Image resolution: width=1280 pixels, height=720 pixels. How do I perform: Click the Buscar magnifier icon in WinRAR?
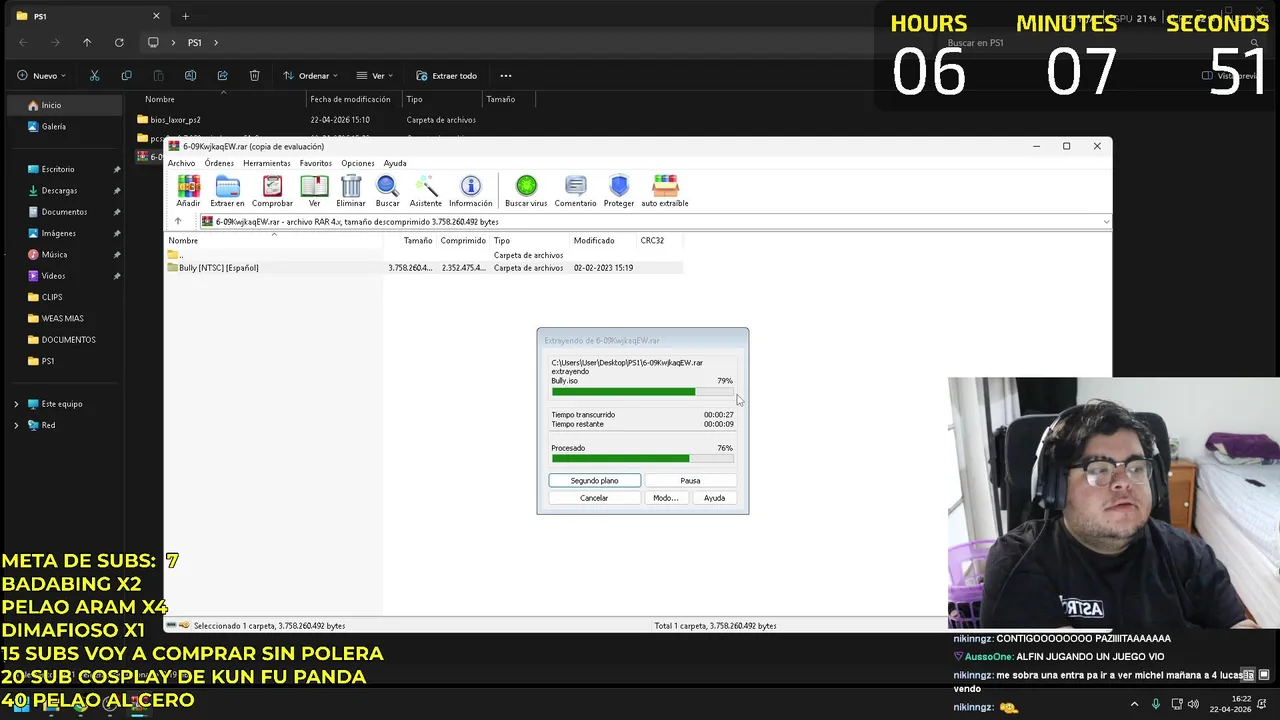(x=387, y=191)
